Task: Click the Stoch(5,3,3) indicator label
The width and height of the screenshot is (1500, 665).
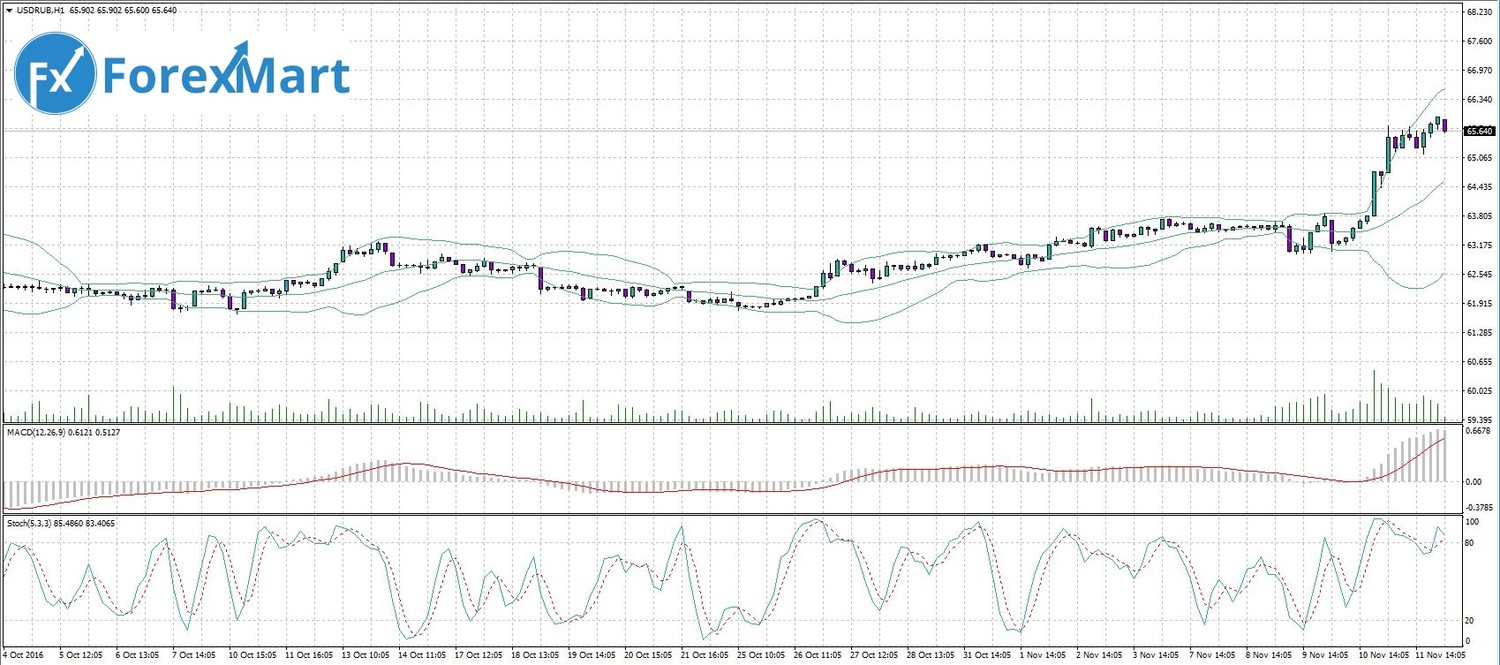Action: coord(32,523)
